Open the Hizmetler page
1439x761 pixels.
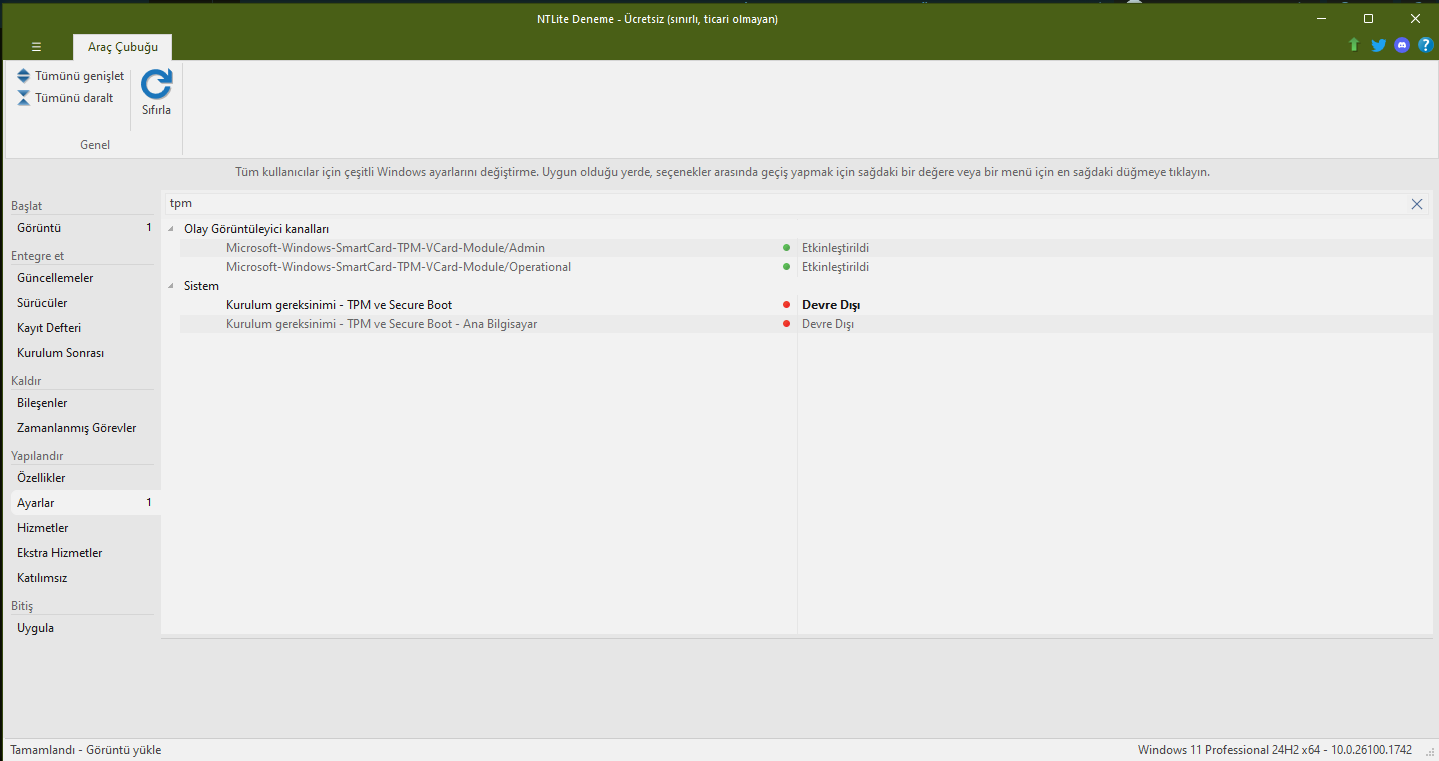coord(83,528)
